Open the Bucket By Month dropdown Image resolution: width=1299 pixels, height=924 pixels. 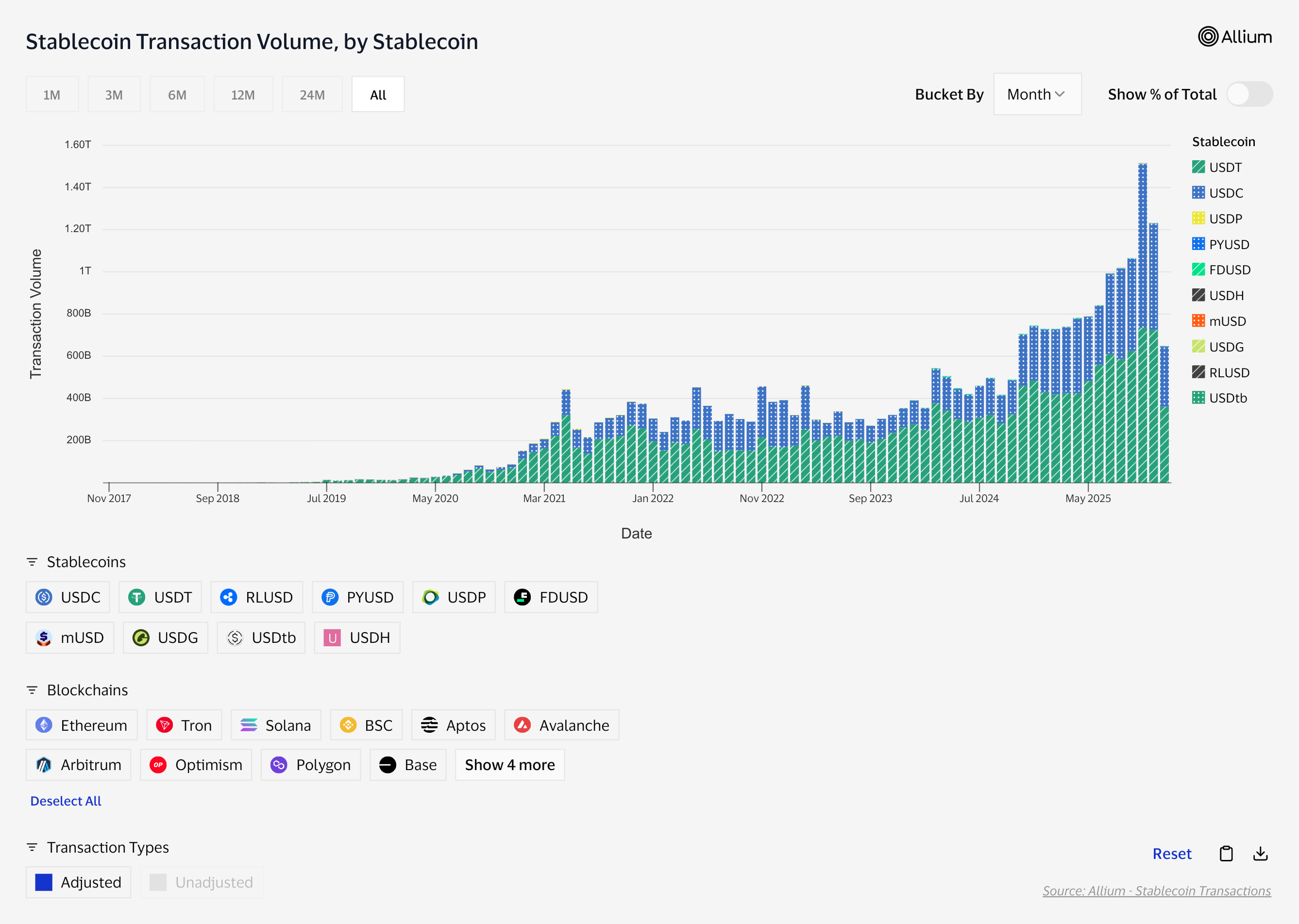1037,95
